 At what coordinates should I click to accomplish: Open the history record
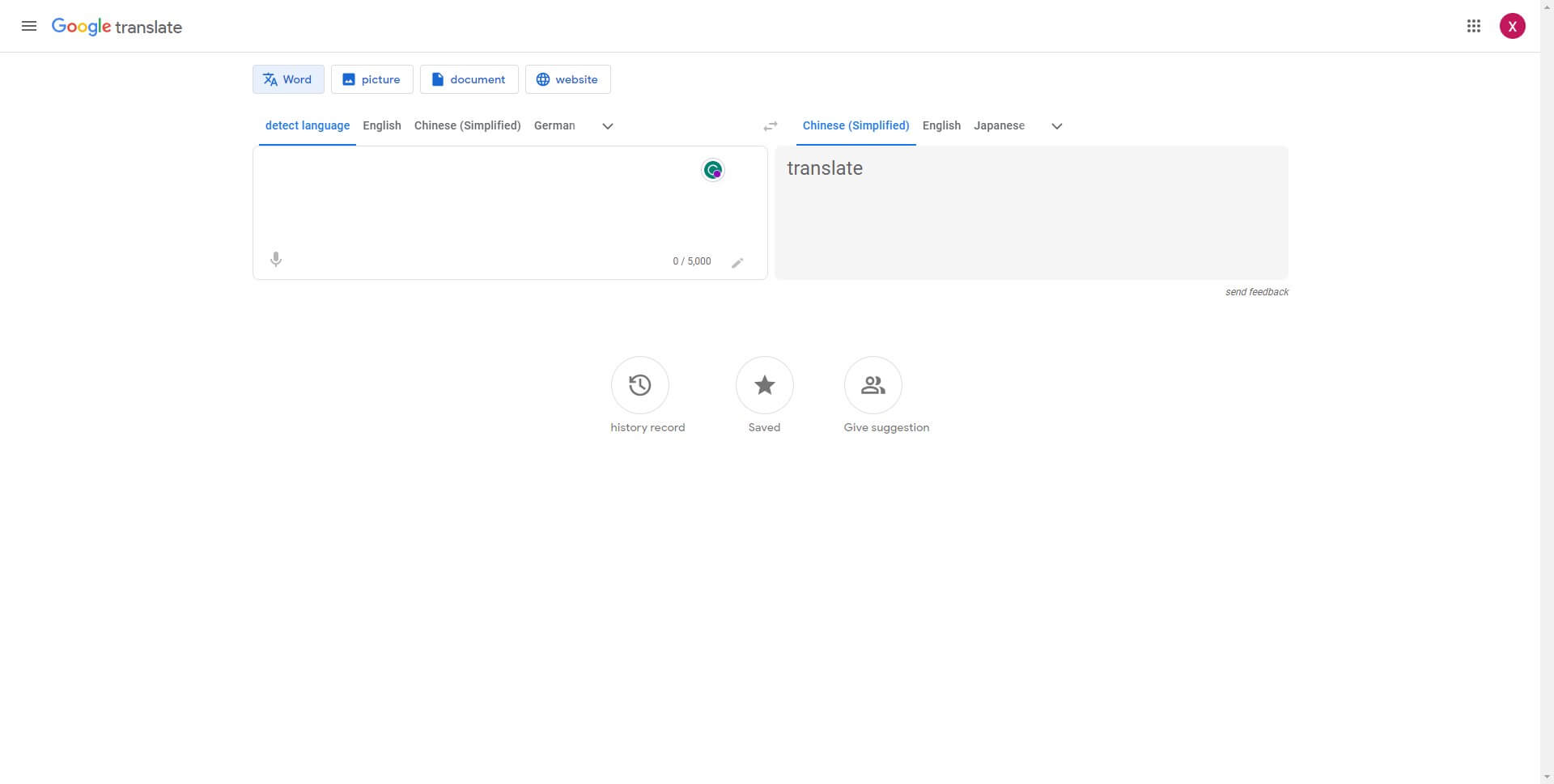(640, 385)
